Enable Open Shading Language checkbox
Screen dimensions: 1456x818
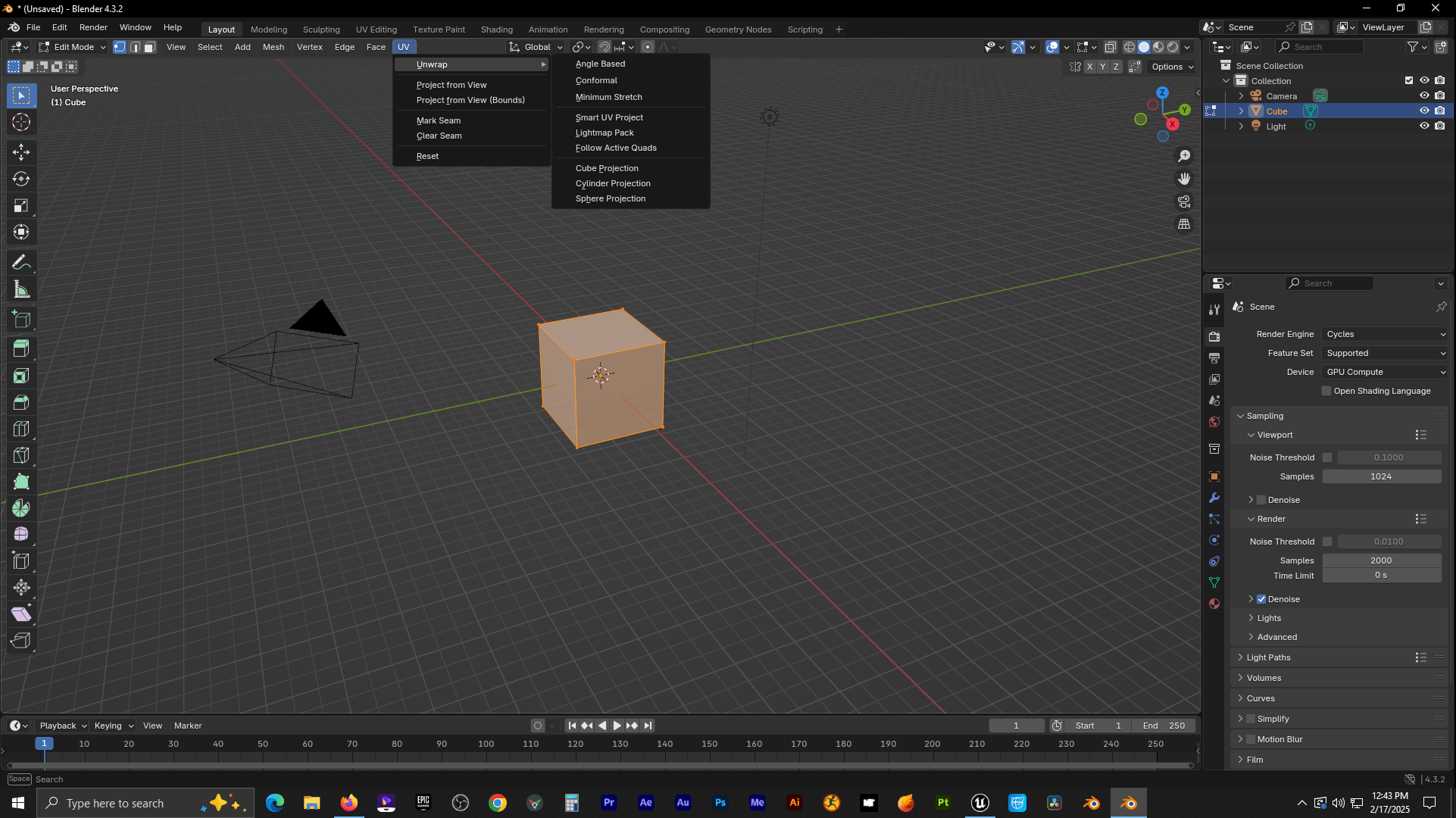click(1326, 391)
